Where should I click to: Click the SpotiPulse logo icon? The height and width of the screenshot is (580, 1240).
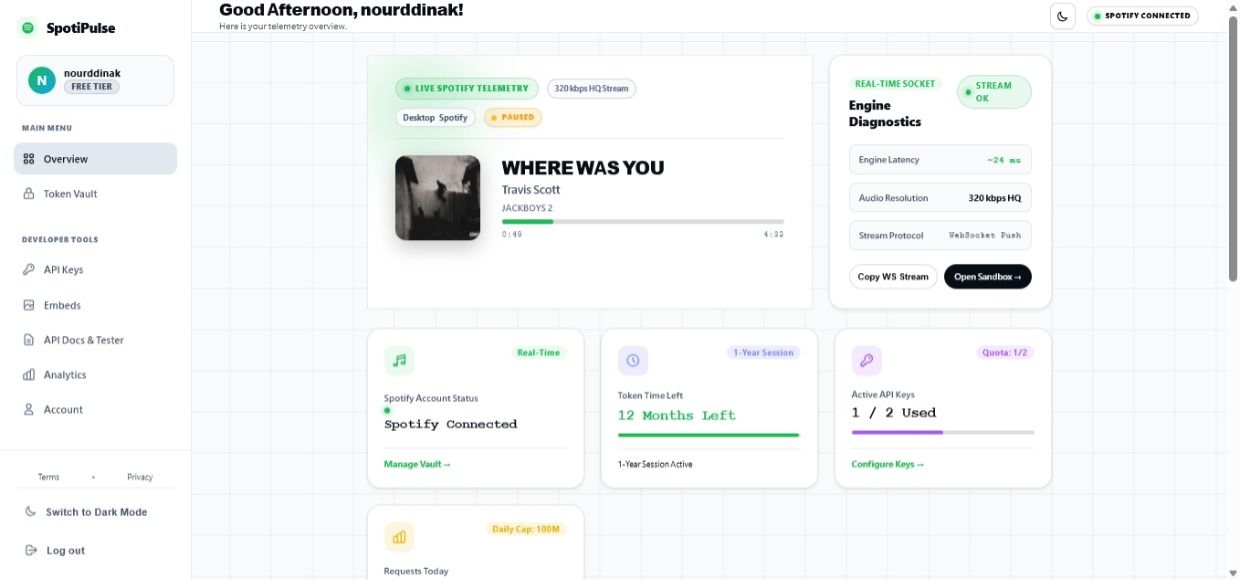(x=28, y=28)
